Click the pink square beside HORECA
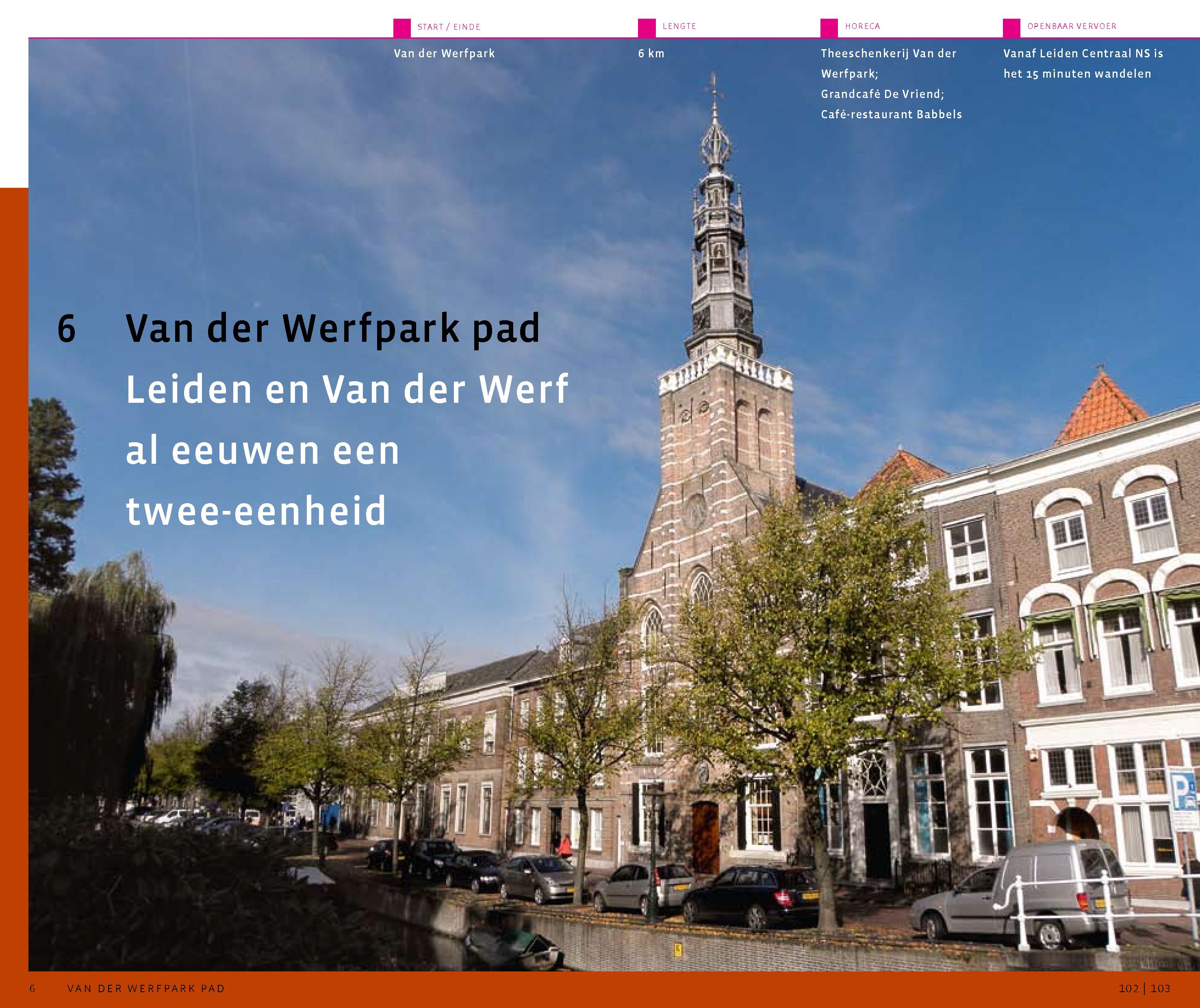This screenshot has width=1200, height=1008. pos(829,27)
